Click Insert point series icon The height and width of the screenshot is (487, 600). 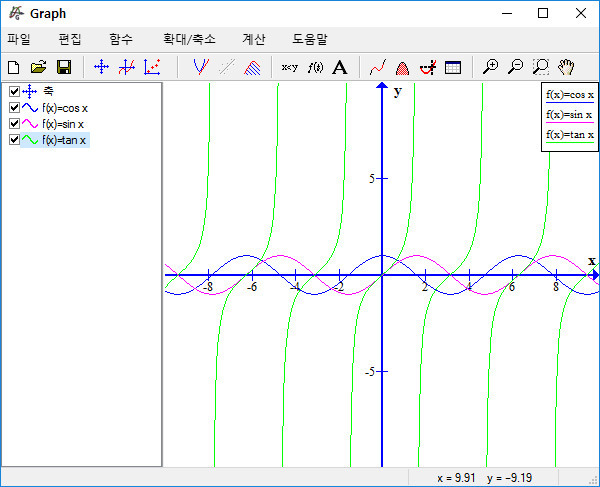tap(152, 67)
